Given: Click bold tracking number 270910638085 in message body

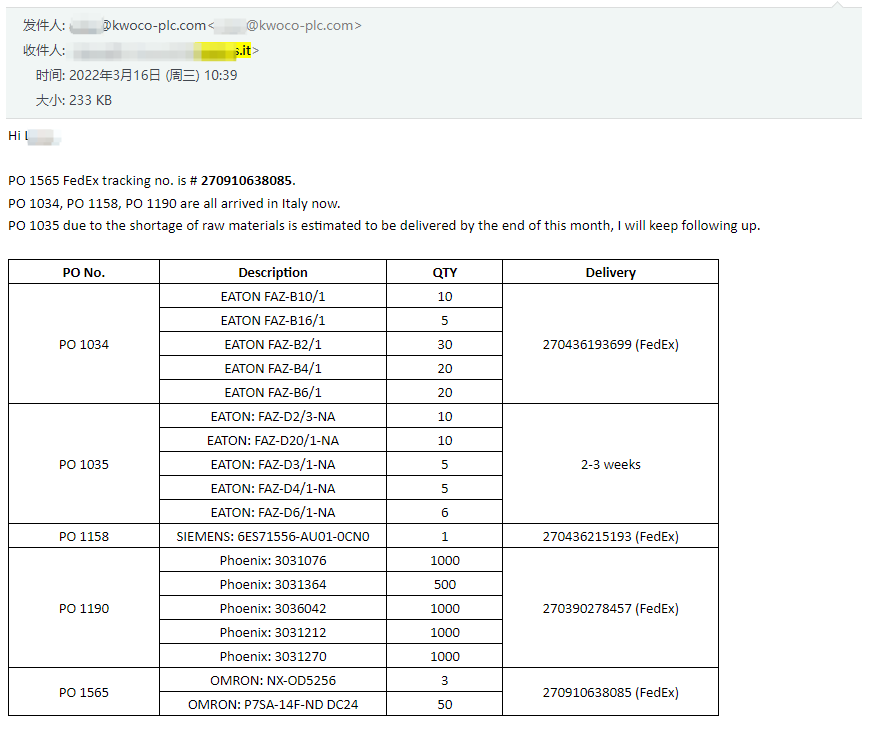Looking at the screenshot, I should (x=246, y=181).
